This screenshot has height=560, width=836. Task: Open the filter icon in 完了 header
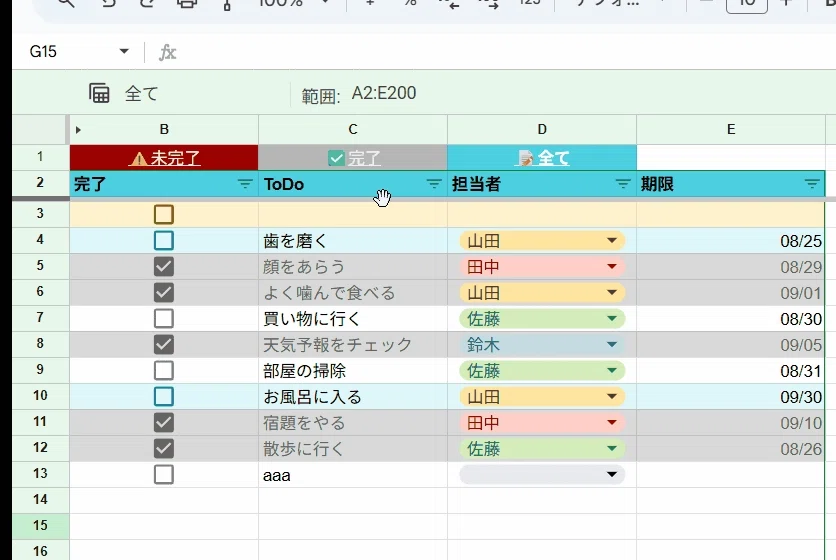coord(245,184)
